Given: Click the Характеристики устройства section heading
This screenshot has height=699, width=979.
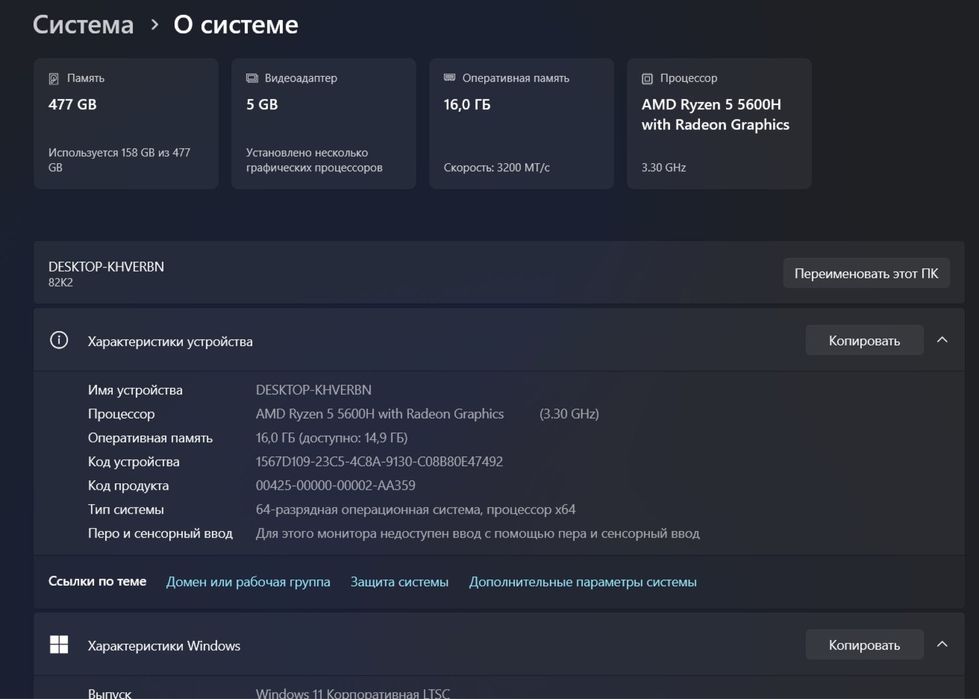Looking at the screenshot, I should (x=170, y=341).
